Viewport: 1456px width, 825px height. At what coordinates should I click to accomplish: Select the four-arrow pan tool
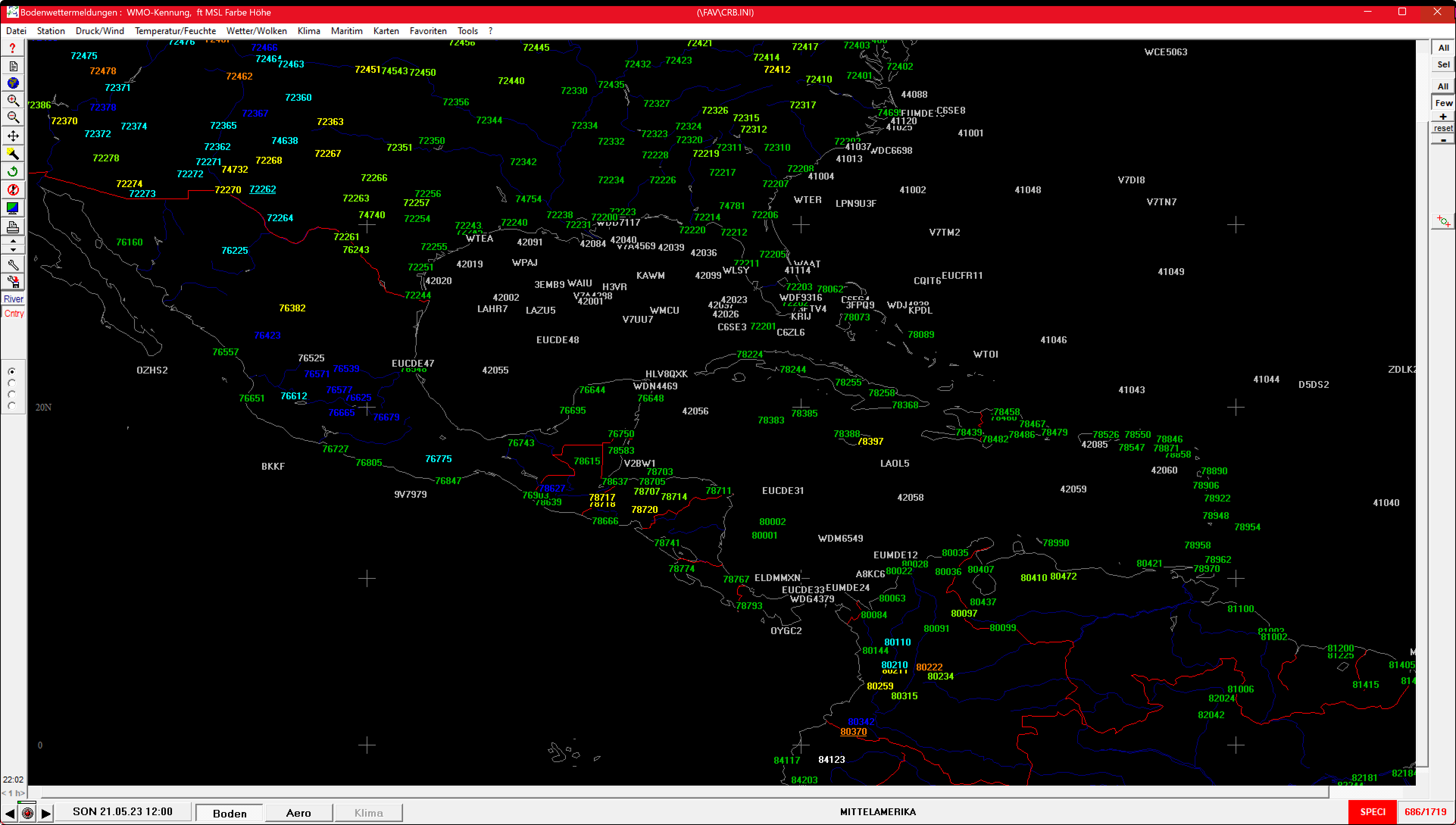(x=13, y=136)
